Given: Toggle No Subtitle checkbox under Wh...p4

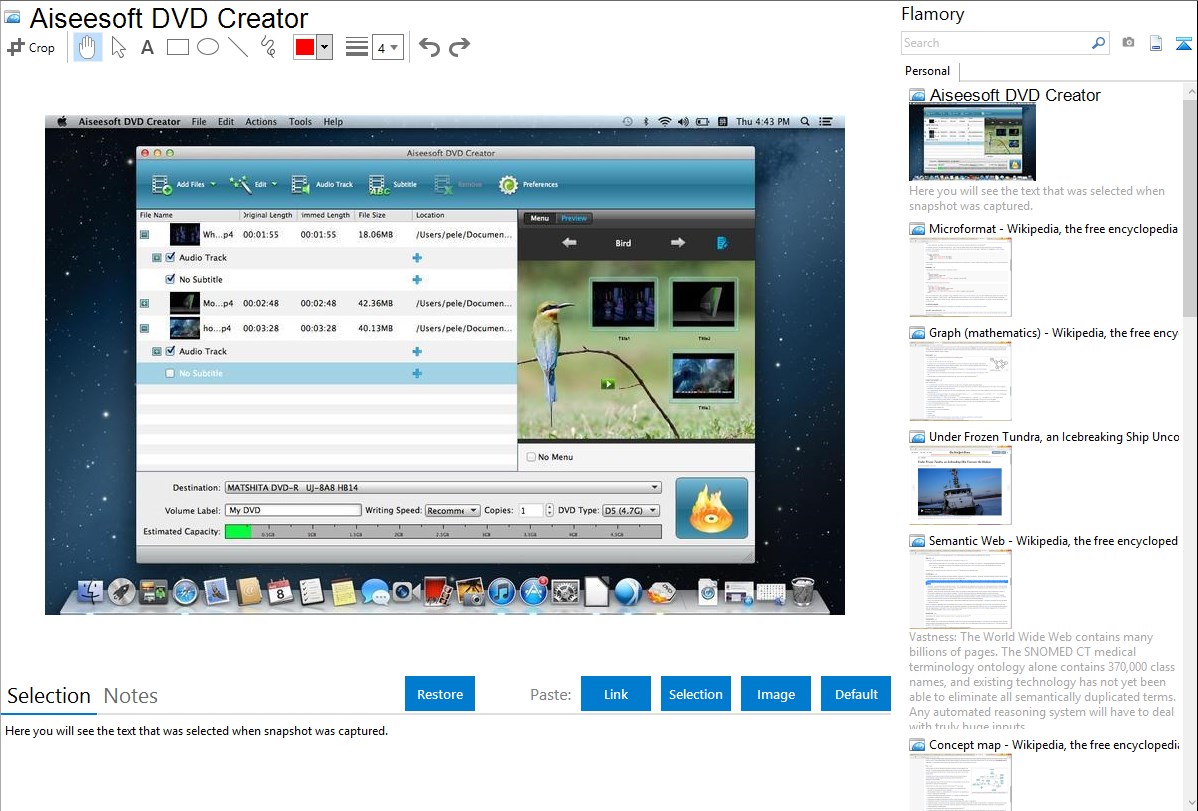Looking at the screenshot, I should click(x=170, y=279).
